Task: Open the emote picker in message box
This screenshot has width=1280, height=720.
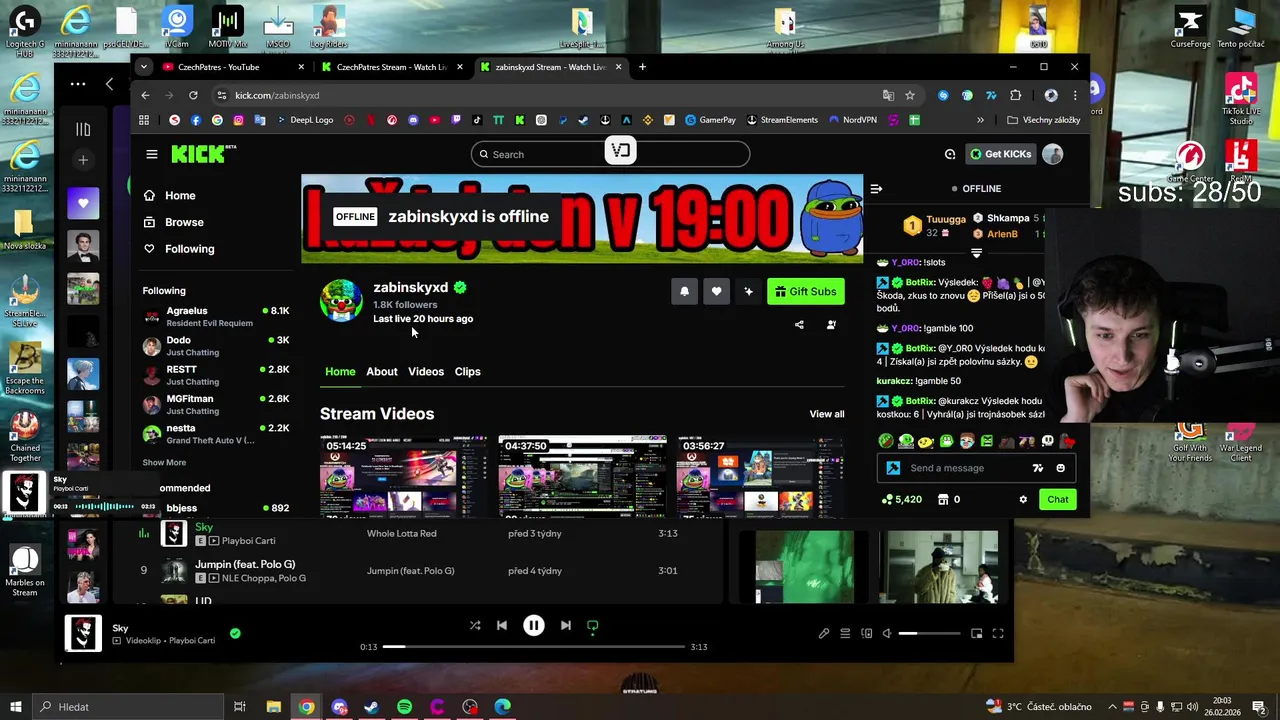Action: (1061, 468)
